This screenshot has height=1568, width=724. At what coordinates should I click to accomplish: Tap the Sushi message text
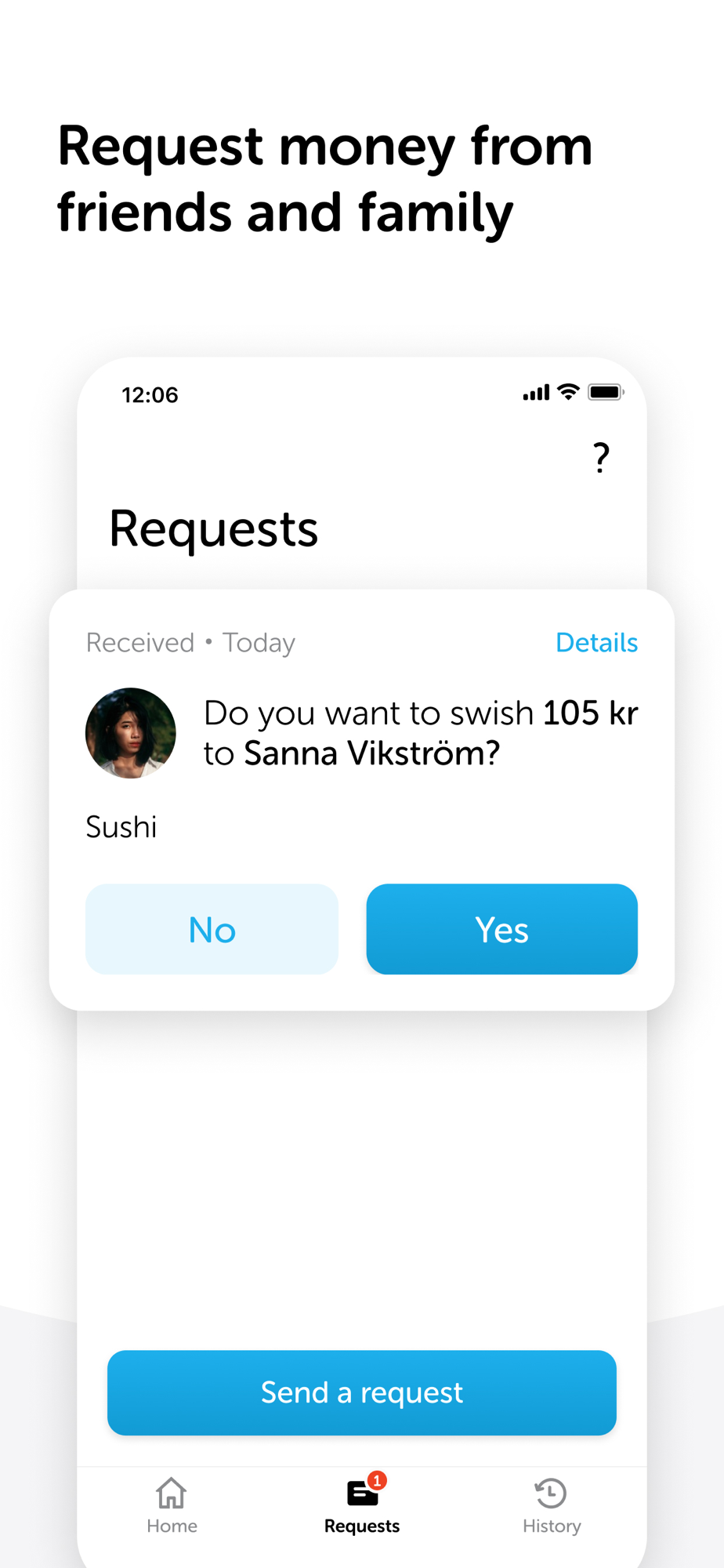click(x=121, y=827)
